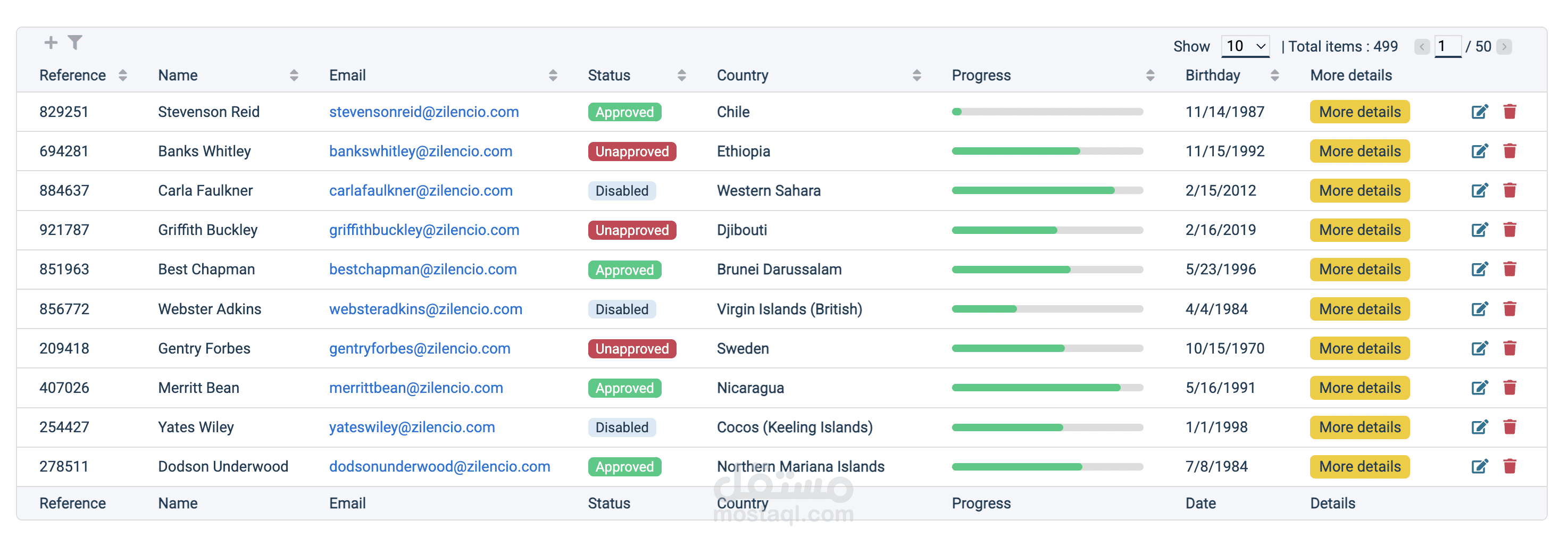Click the progress bar for Gentry Forbes
This screenshot has height=537, width=1568.
[x=1047, y=348]
